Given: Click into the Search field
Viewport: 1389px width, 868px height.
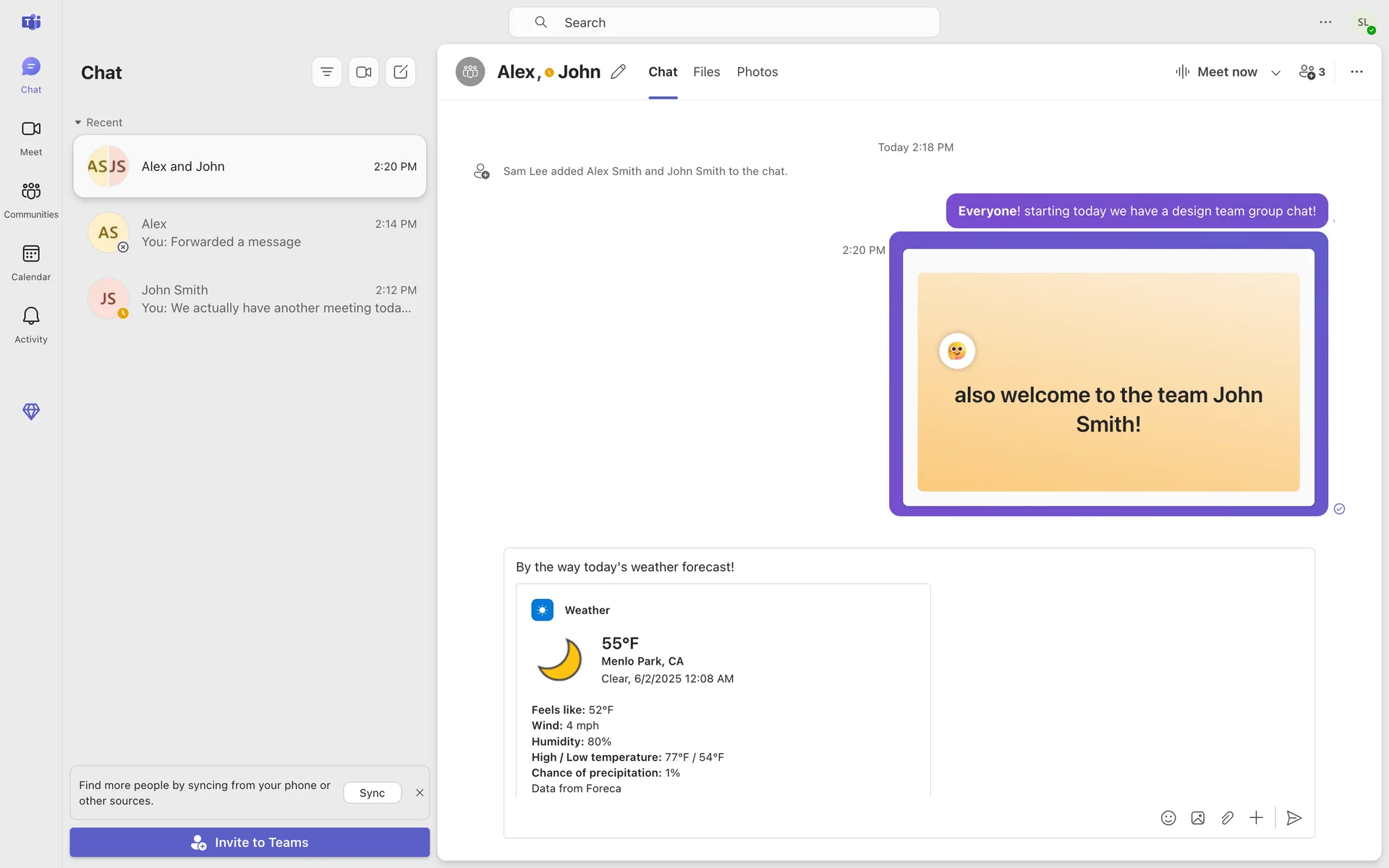Looking at the screenshot, I should coord(723,22).
